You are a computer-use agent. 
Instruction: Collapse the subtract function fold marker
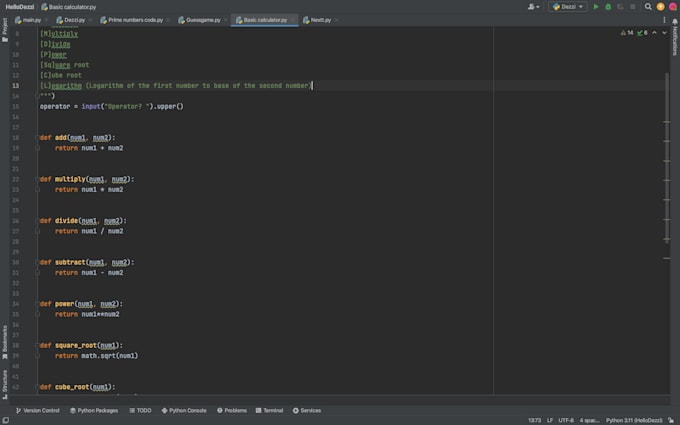37,262
